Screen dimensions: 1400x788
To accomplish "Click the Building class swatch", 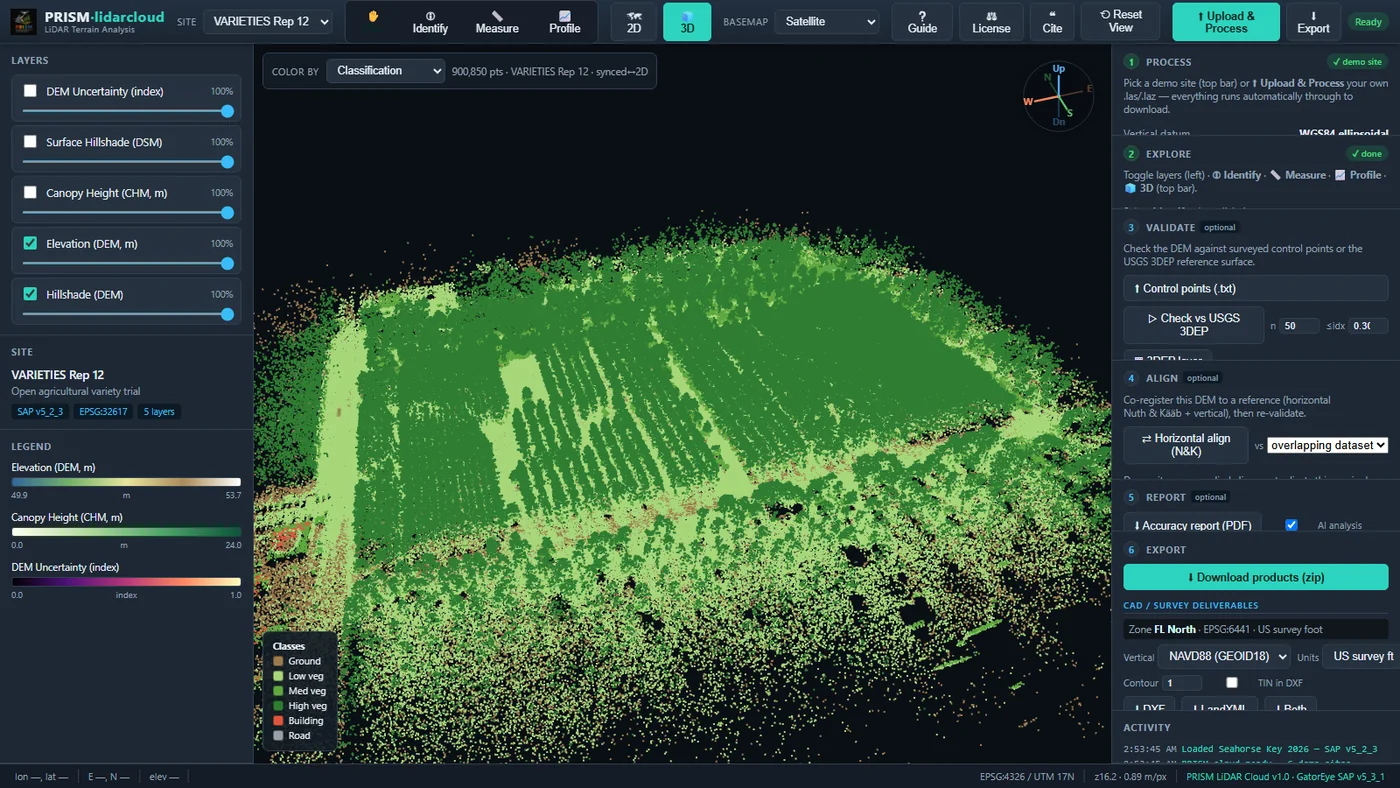I will (x=279, y=721).
